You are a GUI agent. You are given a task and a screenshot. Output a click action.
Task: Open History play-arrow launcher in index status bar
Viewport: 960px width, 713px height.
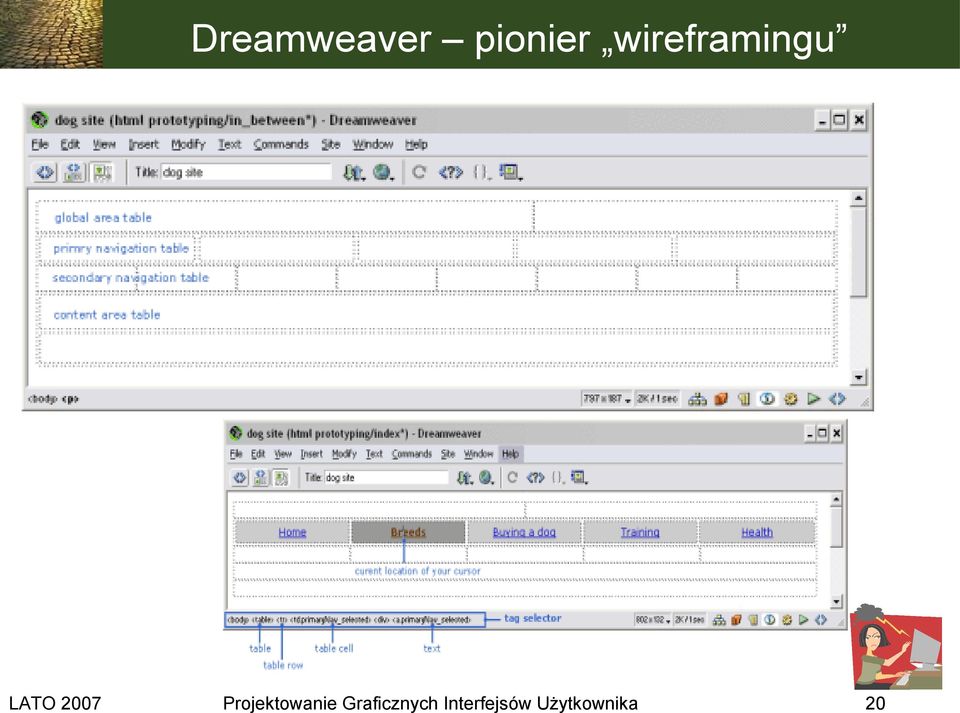[x=803, y=620]
